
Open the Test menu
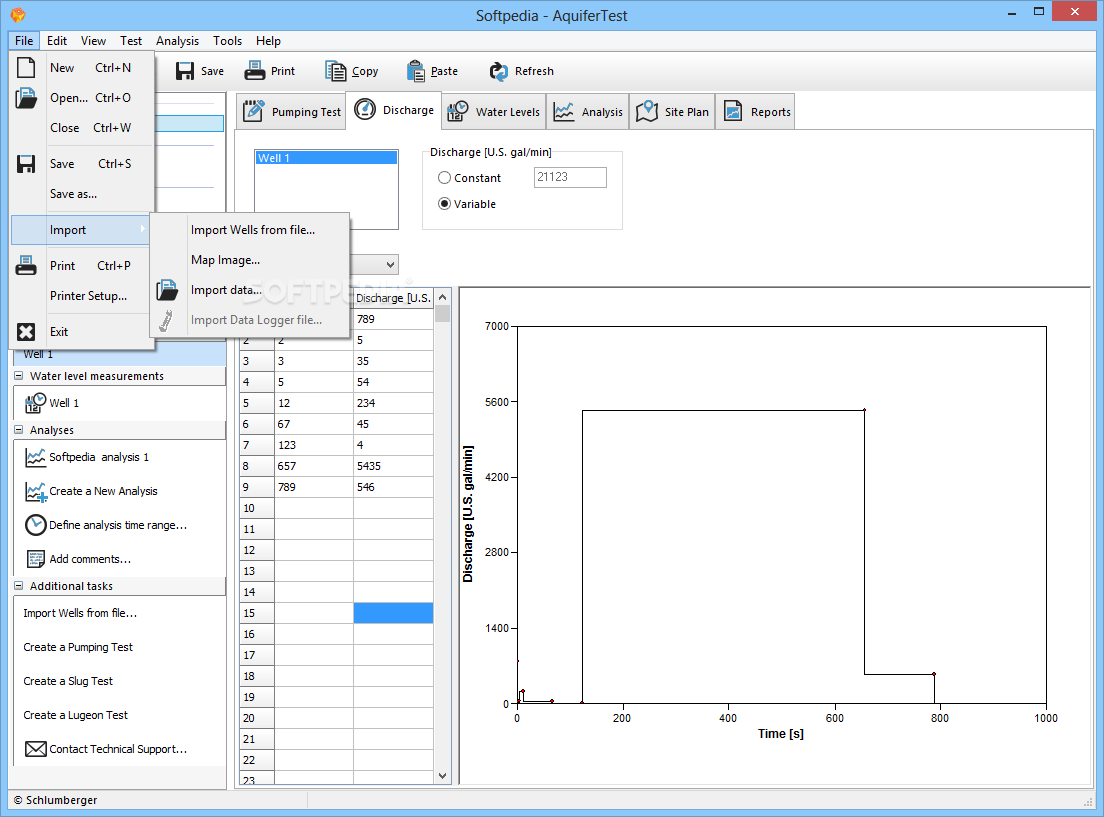(x=131, y=41)
